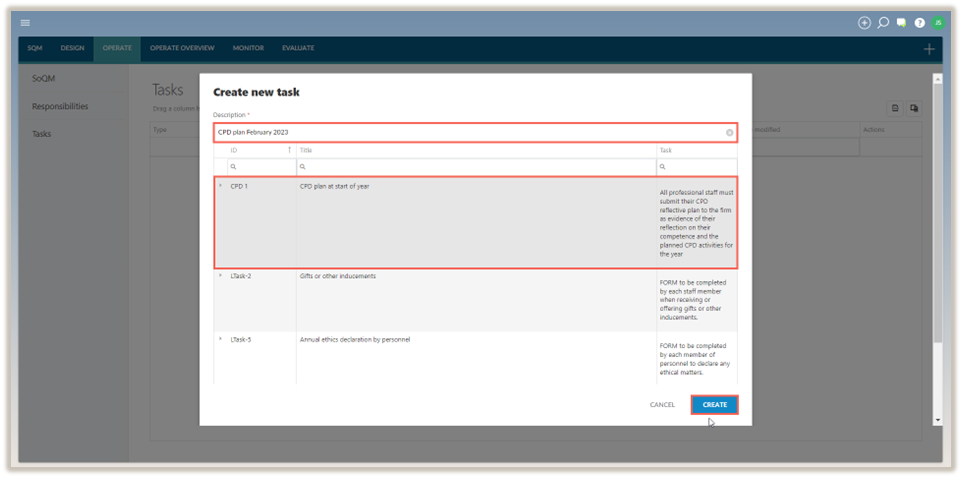Clear the Description field with X icon
Viewport: 962px width, 478px height.
click(x=729, y=132)
